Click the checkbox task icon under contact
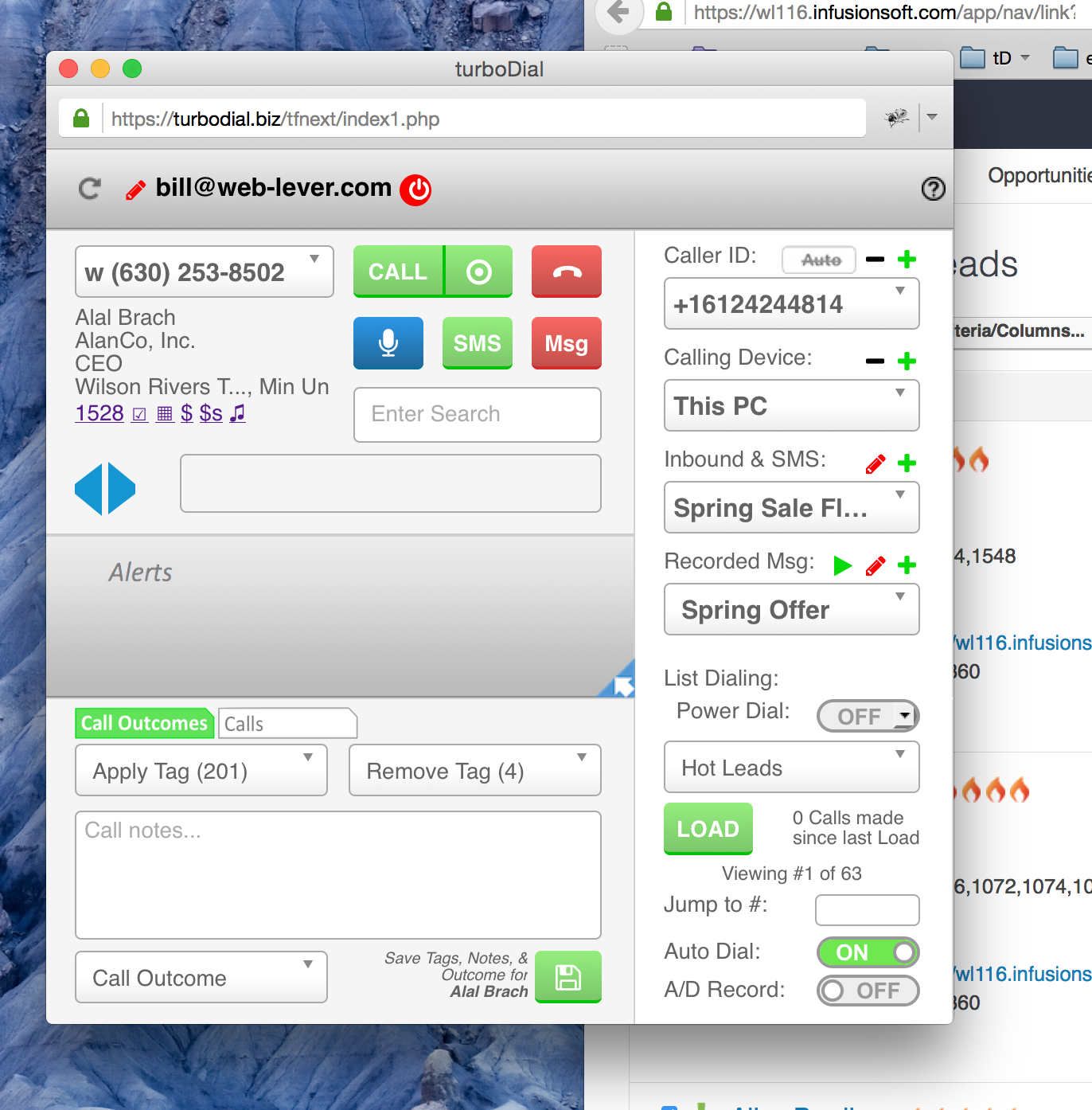This screenshot has height=1110, width=1092. click(x=140, y=414)
